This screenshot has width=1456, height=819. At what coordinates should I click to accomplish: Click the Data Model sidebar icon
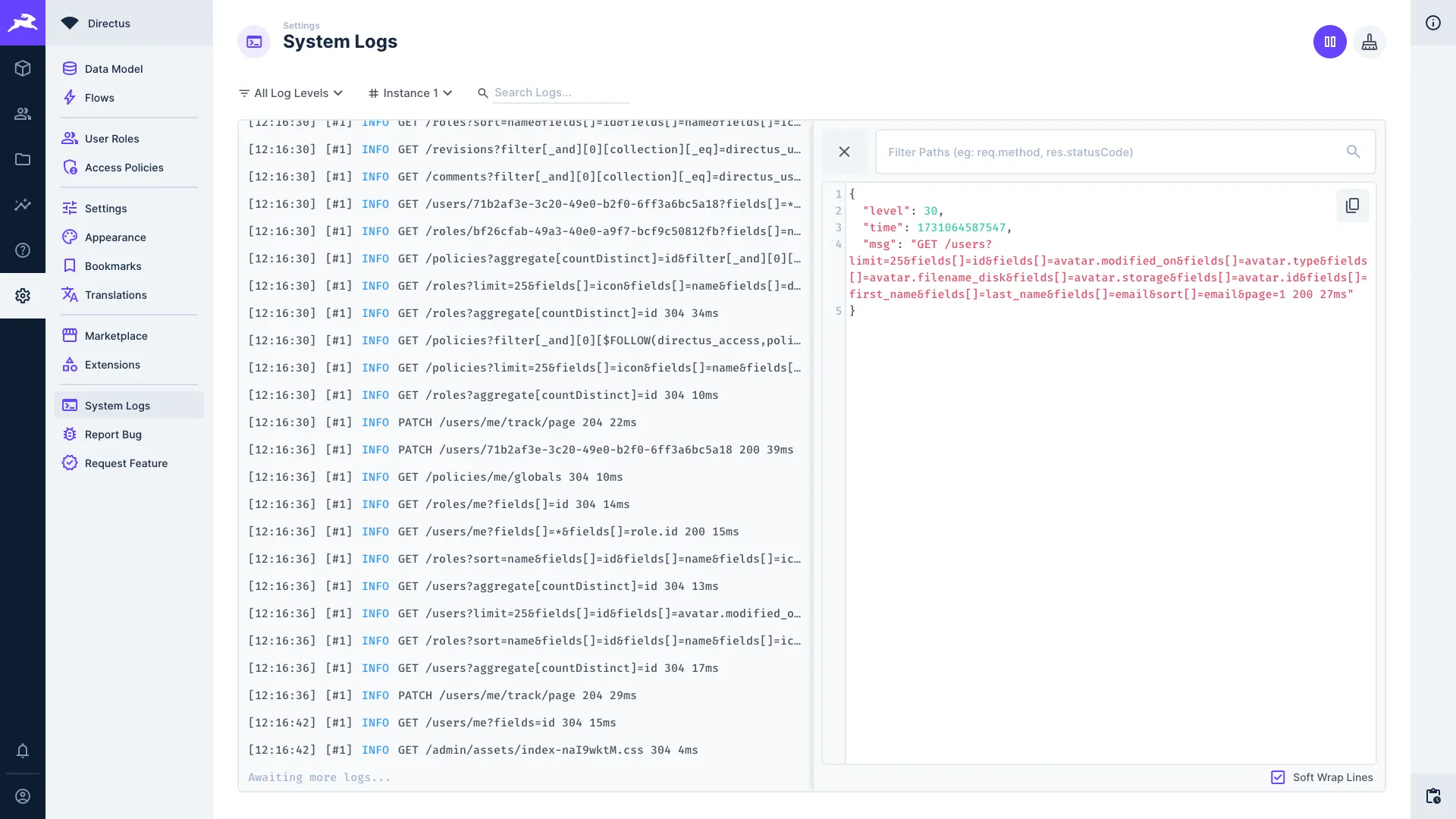point(70,68)
